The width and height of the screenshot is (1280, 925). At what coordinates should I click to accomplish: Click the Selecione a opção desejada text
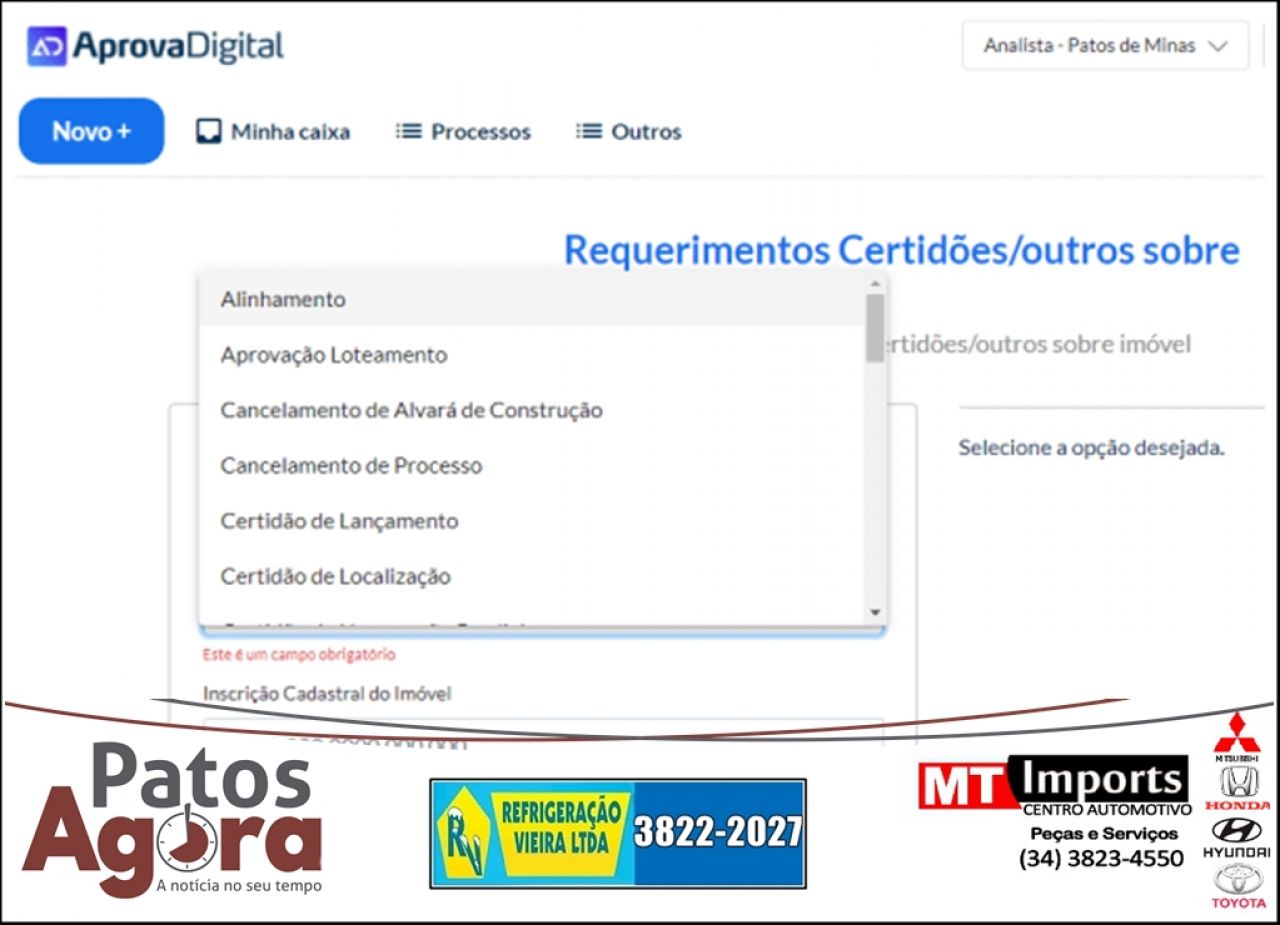[x=1091, y=448]
